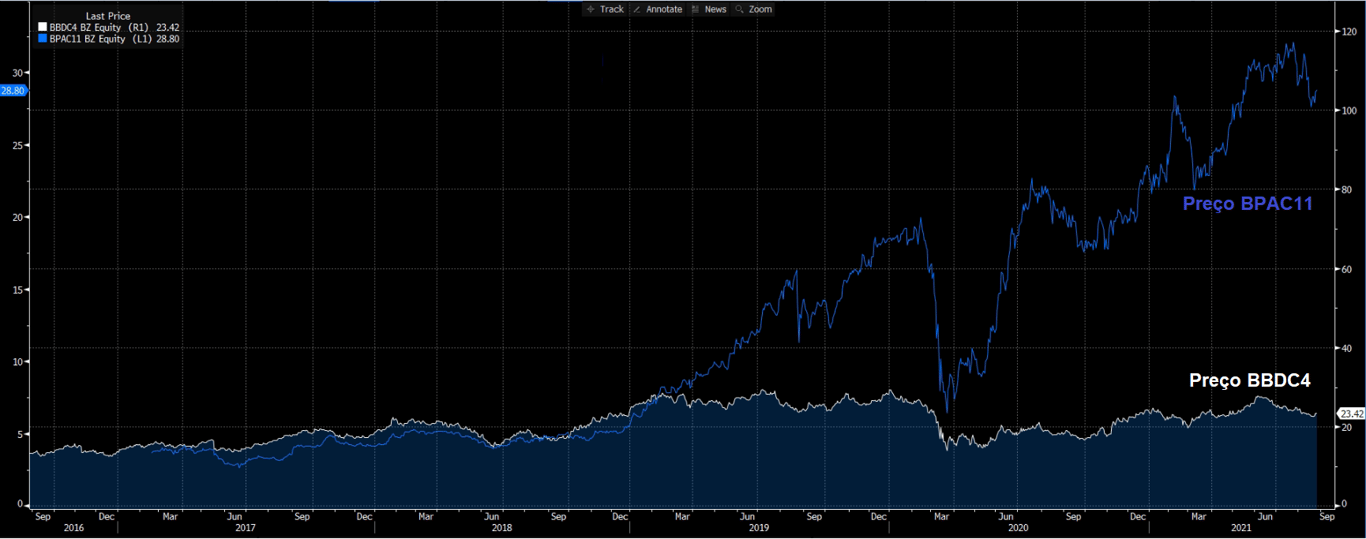Click the blue 28.80 price tag on left axis
This screenshot has width=1366, height=539.
pyautogui.click(x=13, y=91)
